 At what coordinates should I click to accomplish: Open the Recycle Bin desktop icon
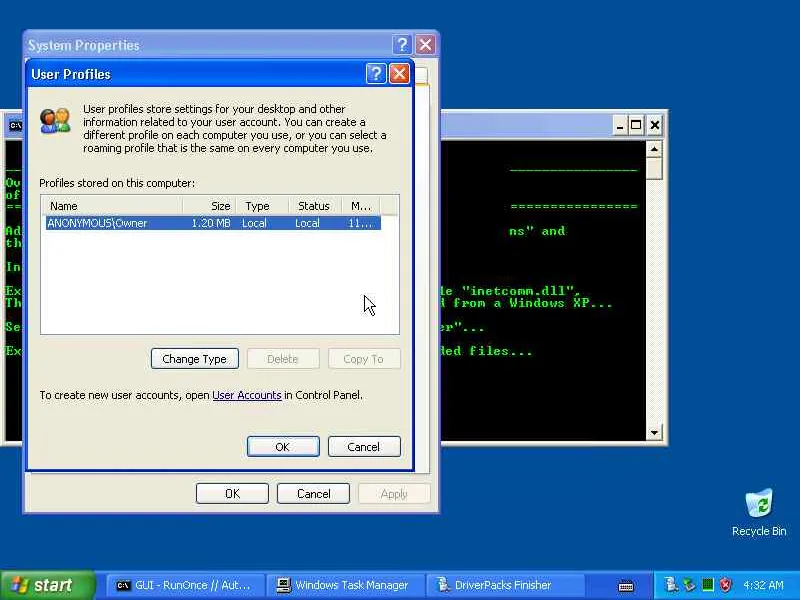759,513
